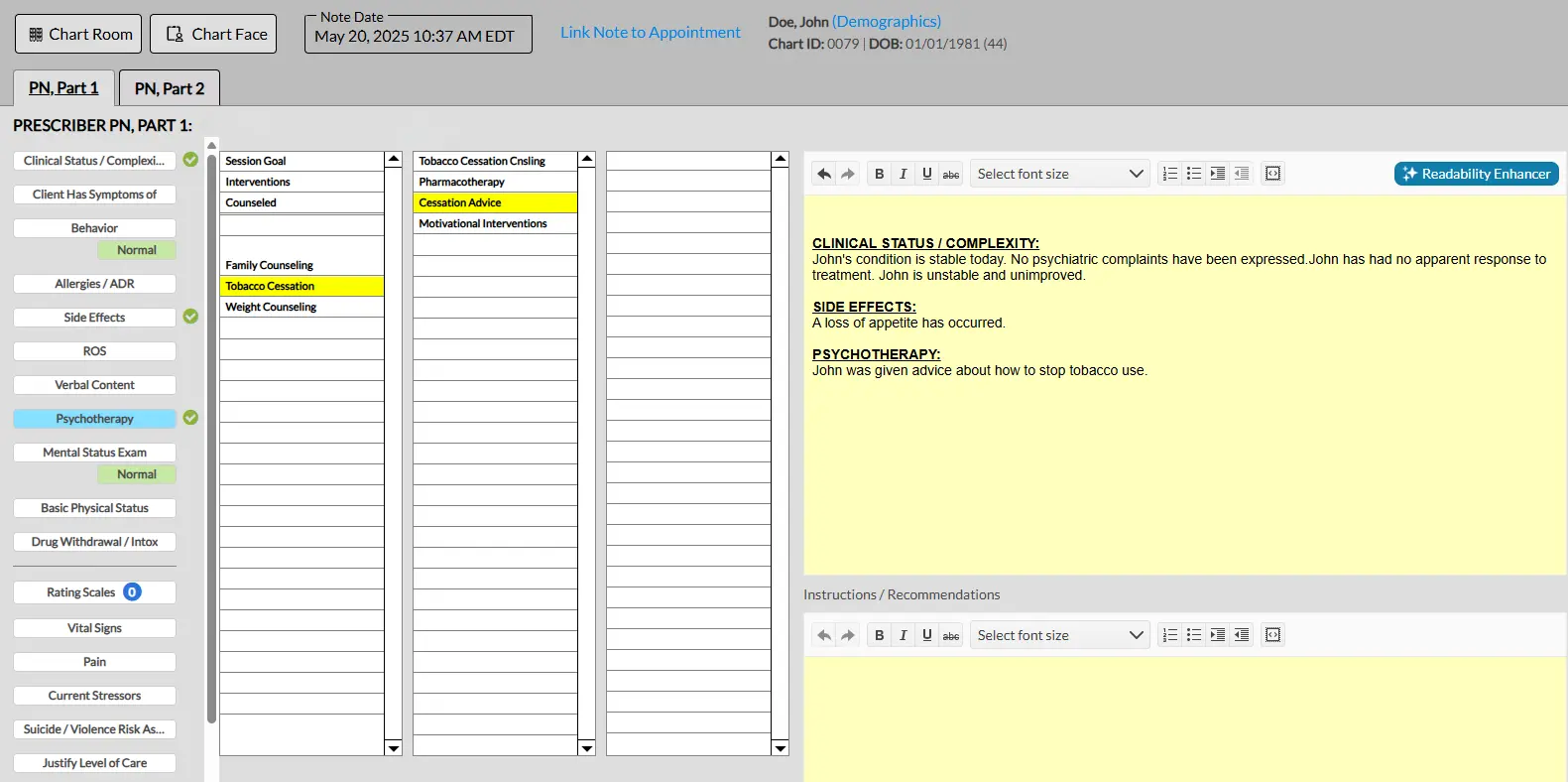Insert numbered list in top note editor
This screenshot has height=782, width=1568.
(1170, 174)
